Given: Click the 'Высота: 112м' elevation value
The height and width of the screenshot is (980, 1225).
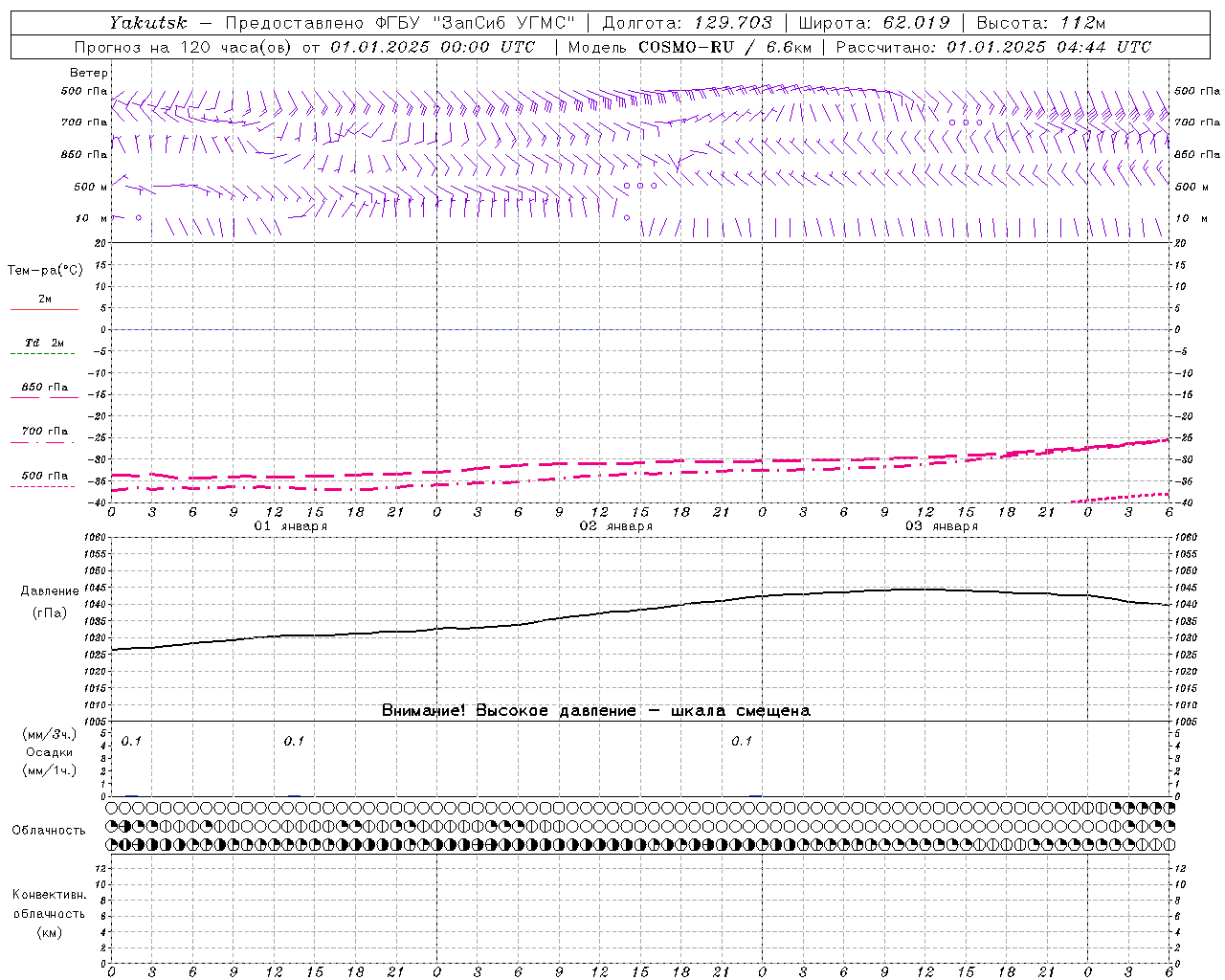Looking at the screenshot, I should click(x=1041, y=23).
